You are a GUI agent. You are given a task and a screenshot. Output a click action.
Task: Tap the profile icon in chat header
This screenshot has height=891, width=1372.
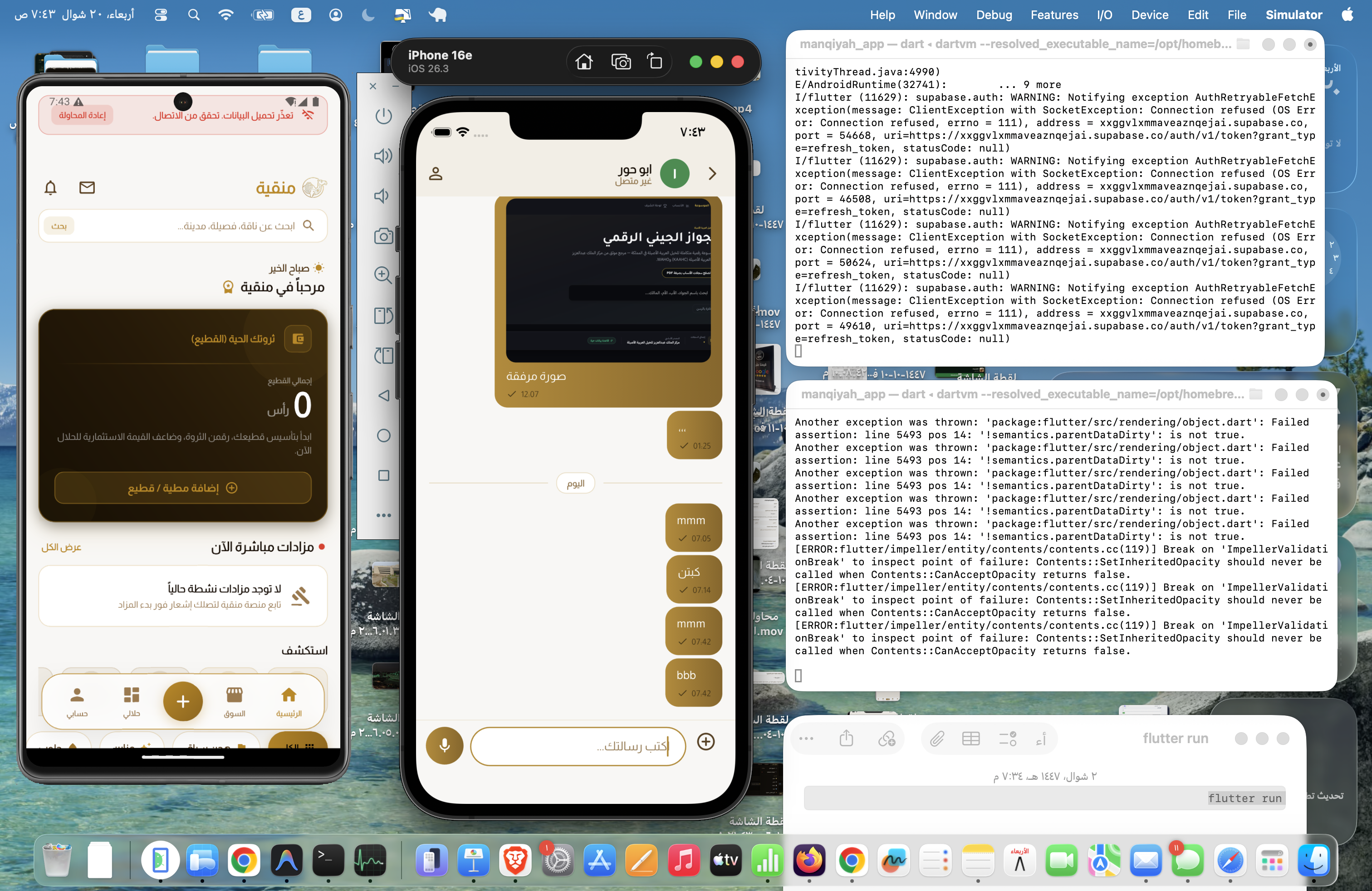coord(436,173)
